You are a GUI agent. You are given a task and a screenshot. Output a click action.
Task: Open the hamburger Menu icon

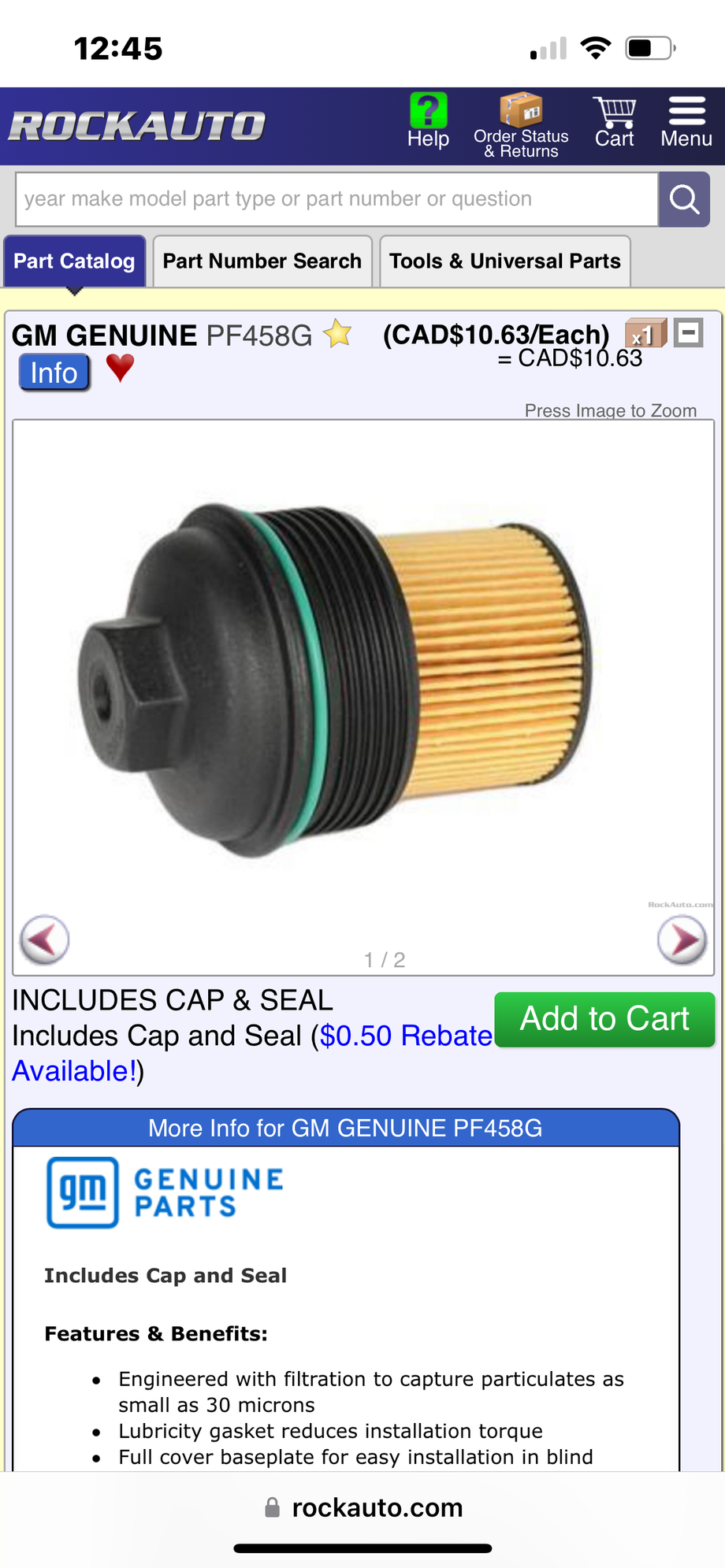pyautogui.click(x=686, y=111)
